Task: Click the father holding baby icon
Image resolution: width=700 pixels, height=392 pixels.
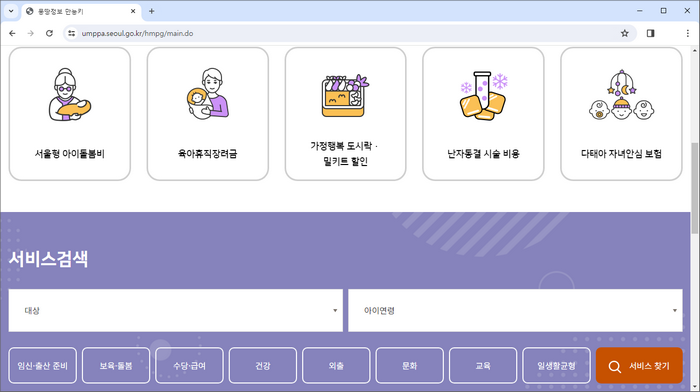Action: pos(208,94)
